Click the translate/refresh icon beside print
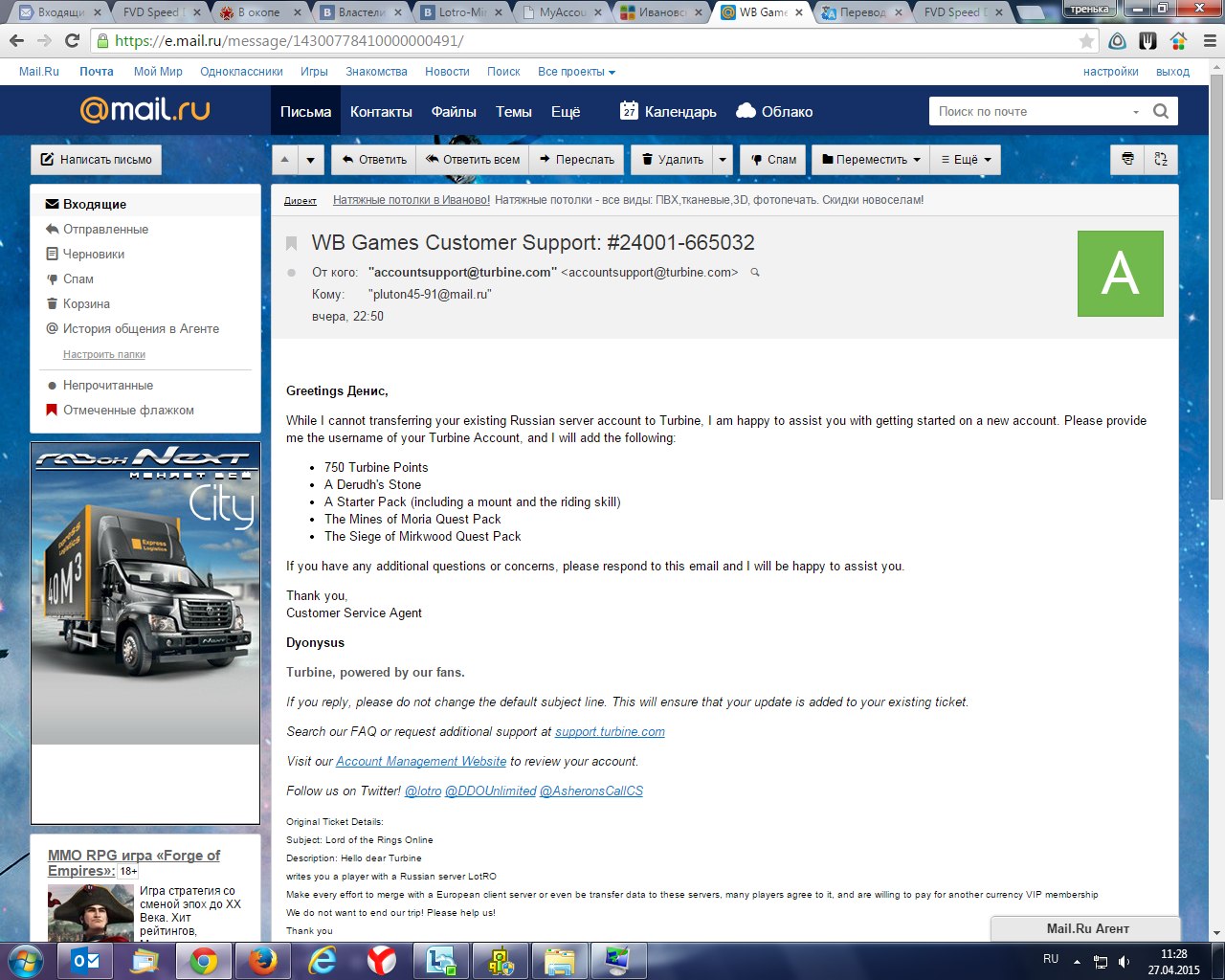Viewport: 1225px width, 980px height. coord(1161,160)
